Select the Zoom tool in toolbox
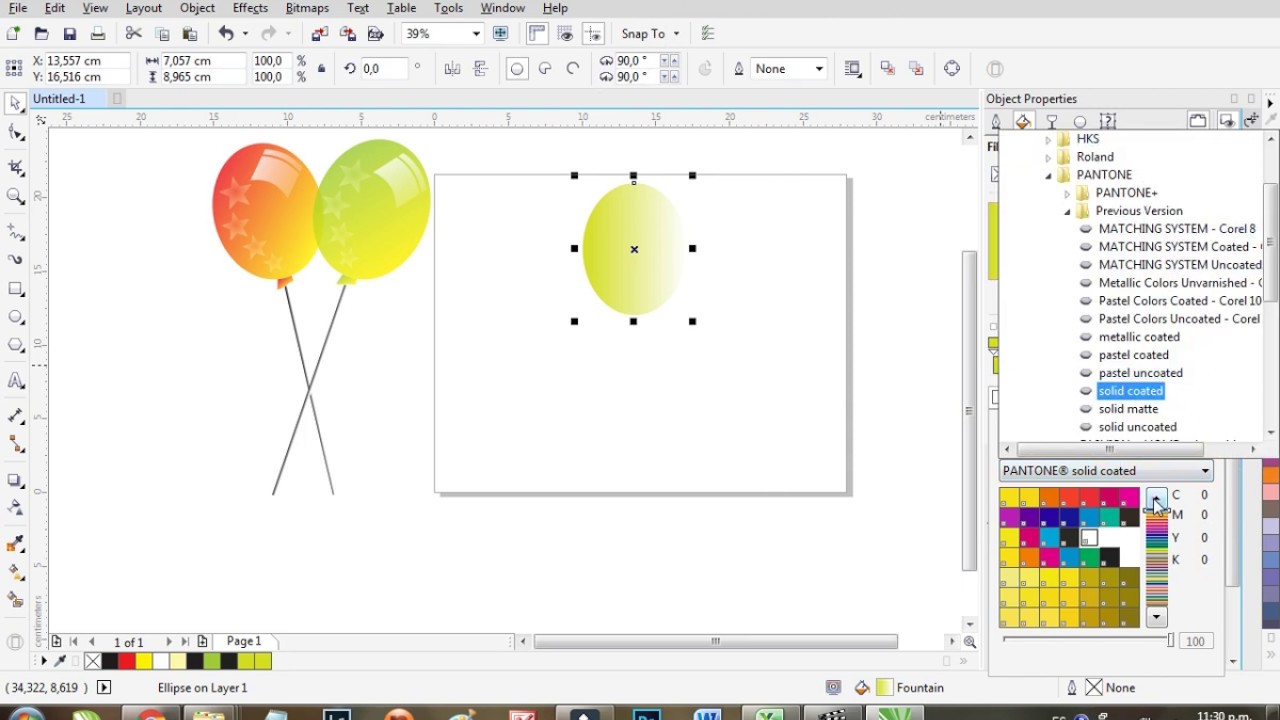Image resolution: width=1280 pixels, height=720 pixels. (15, 197)
